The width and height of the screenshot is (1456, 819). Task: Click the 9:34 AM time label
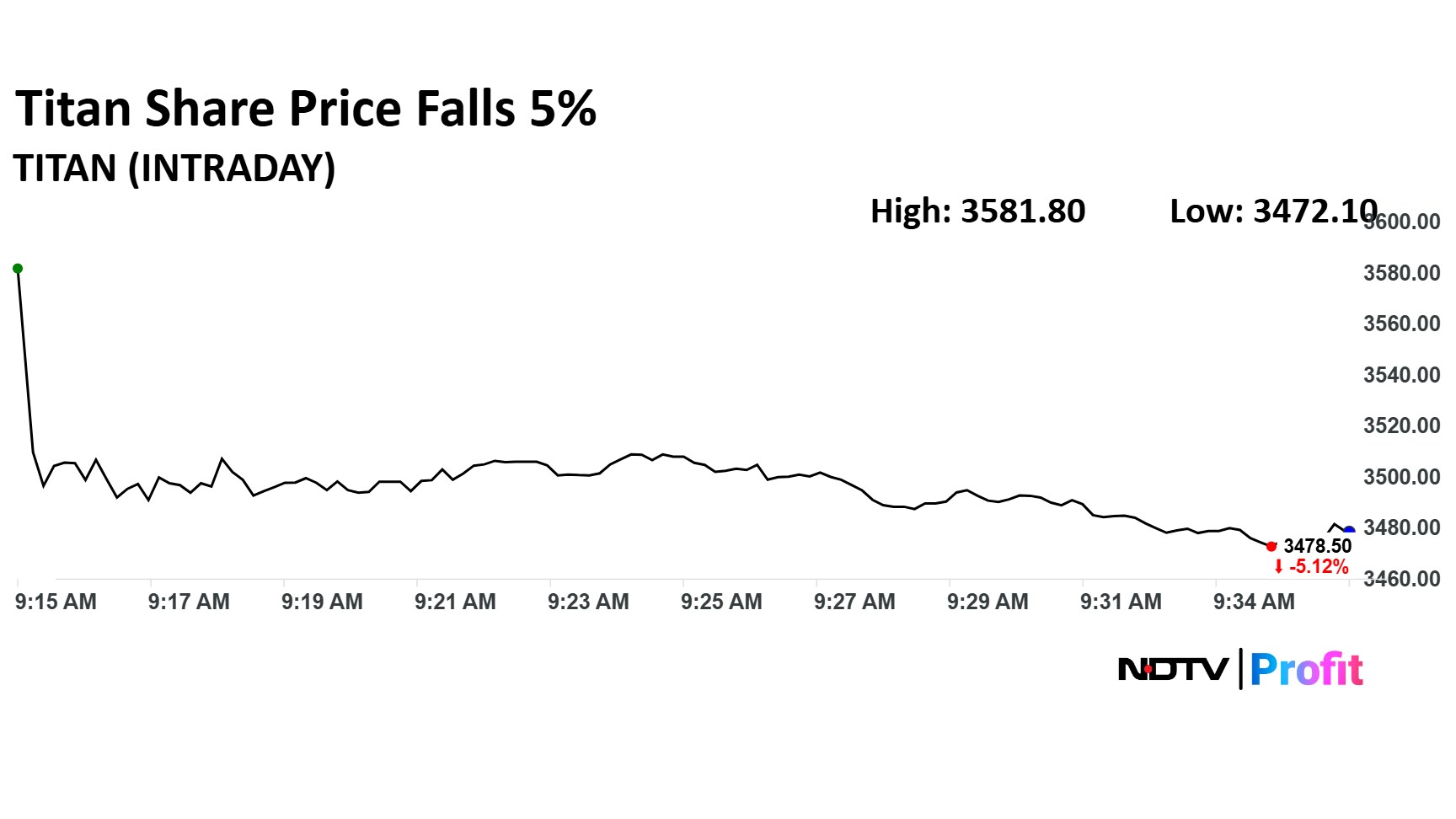[x=1254, y=602]
